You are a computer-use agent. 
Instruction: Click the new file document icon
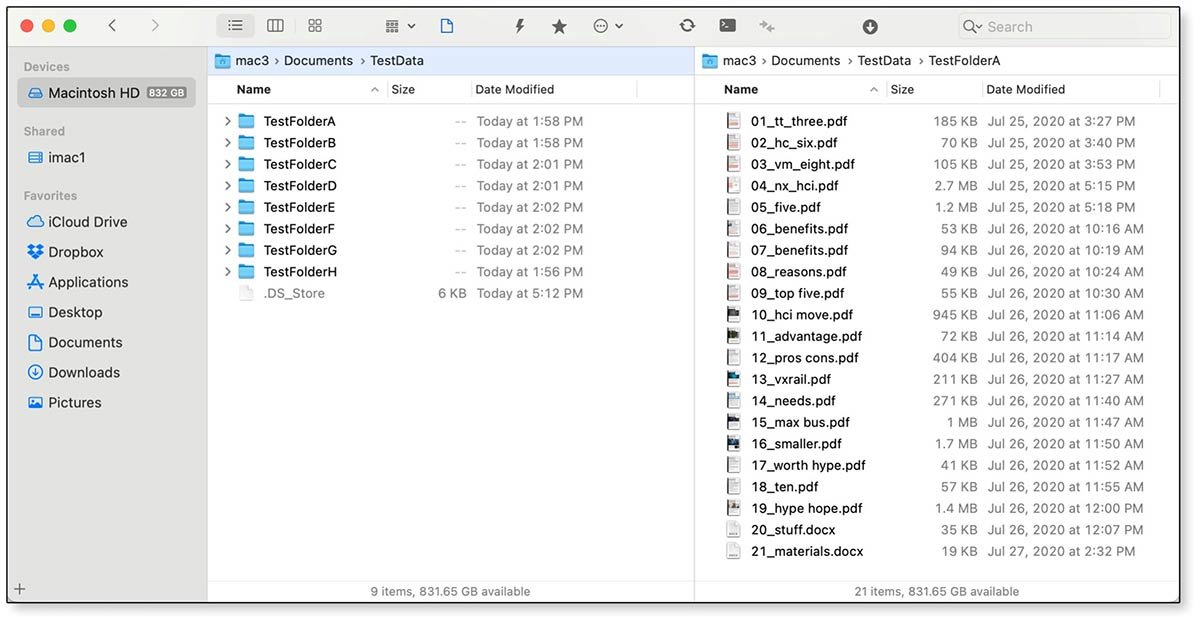[447, 26]
